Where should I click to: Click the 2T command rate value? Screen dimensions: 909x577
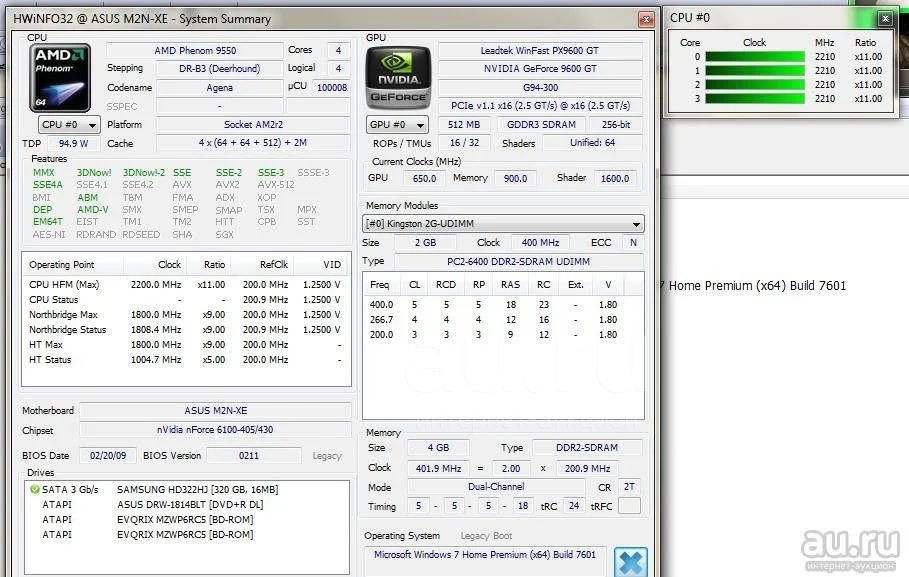pos(629,487)
